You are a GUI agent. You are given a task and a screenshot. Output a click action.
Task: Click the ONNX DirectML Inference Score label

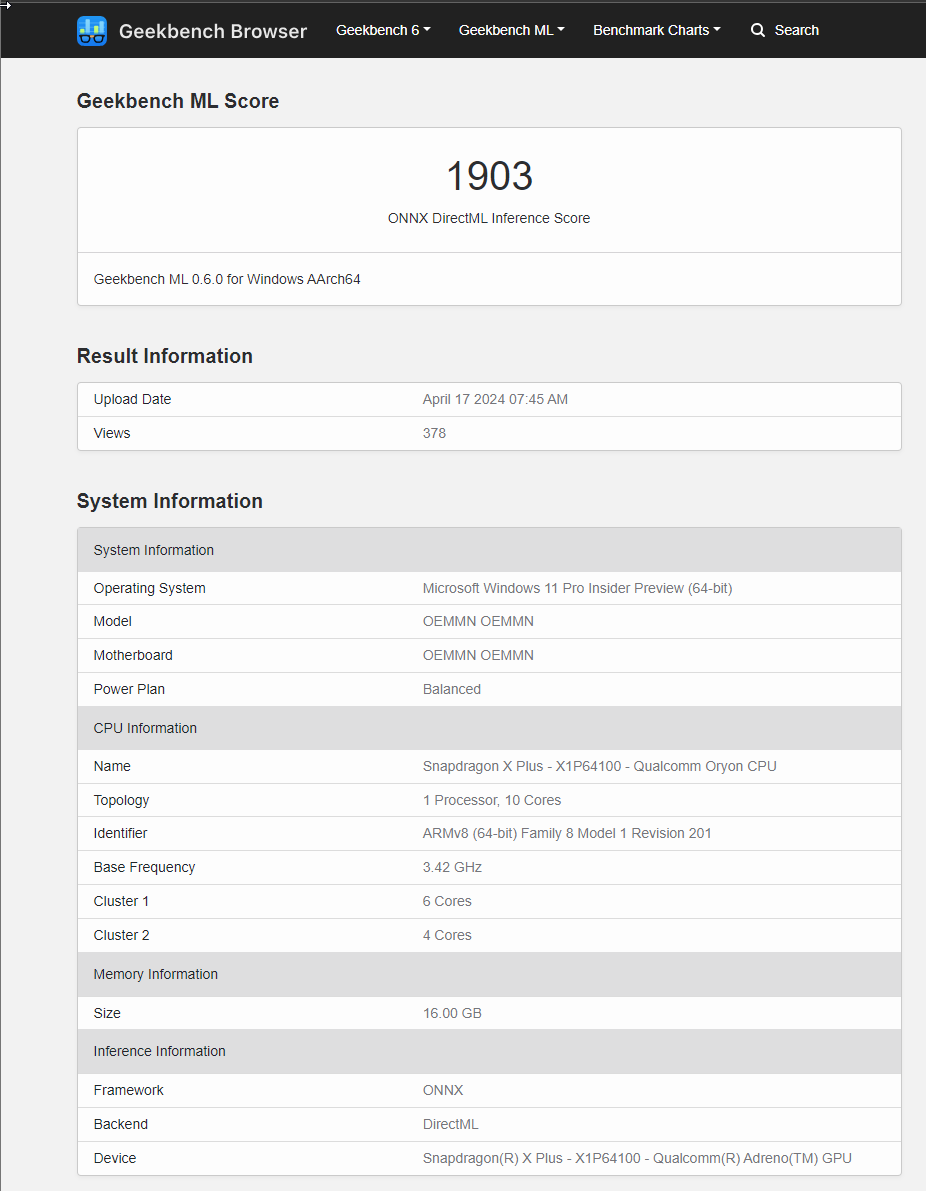pos(489,218)
